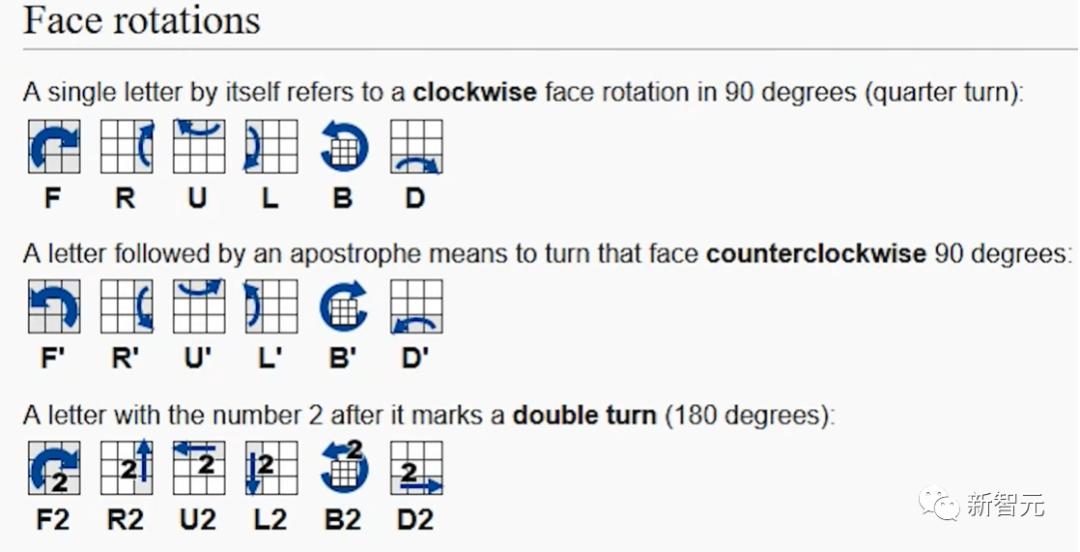This screenshot has height=552, width=1080.
Task: Click the F' counterclockwise rotation icon
Action: coord(54,307)
